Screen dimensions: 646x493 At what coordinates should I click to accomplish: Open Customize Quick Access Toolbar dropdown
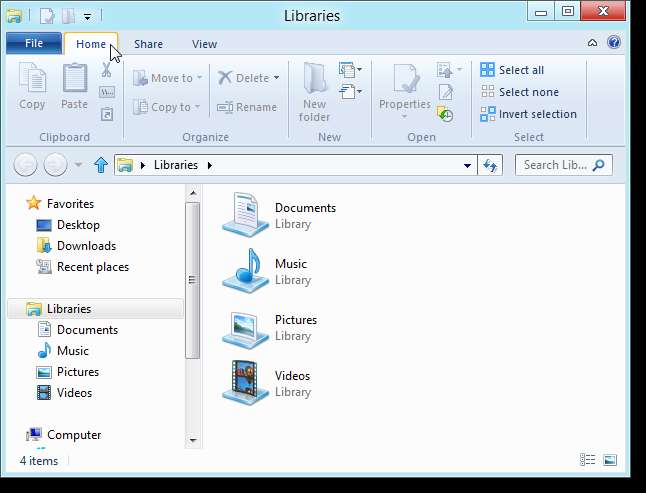[87, 17]
